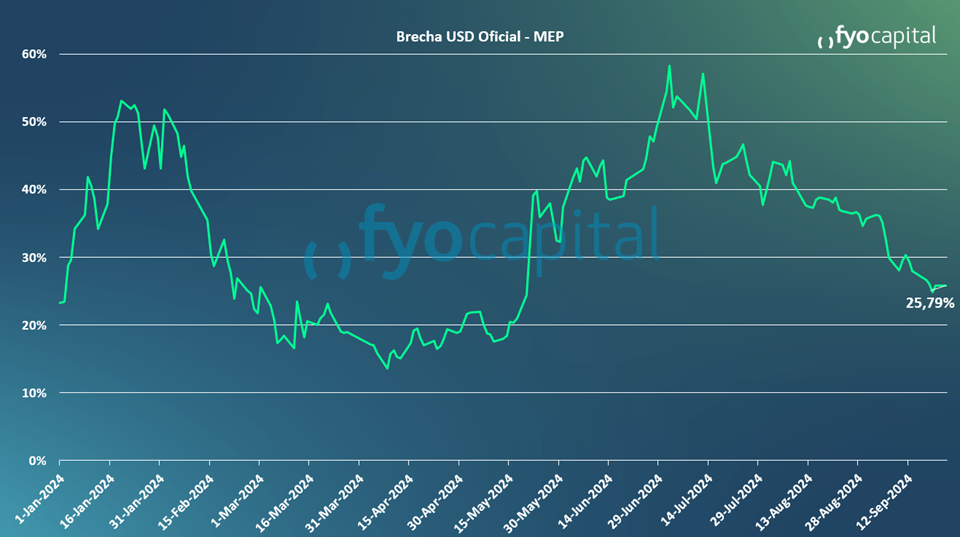Click the 31-Jan-2024 date label
This screenshot has width=960, height=537.
(137, 501)
